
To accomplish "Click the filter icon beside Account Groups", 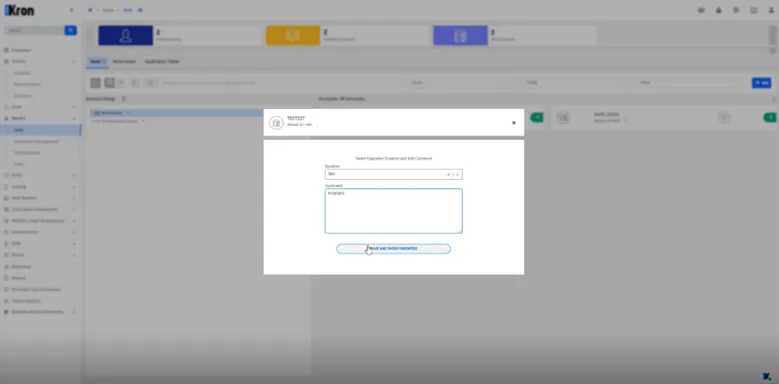I will click(x=124, y=99).
